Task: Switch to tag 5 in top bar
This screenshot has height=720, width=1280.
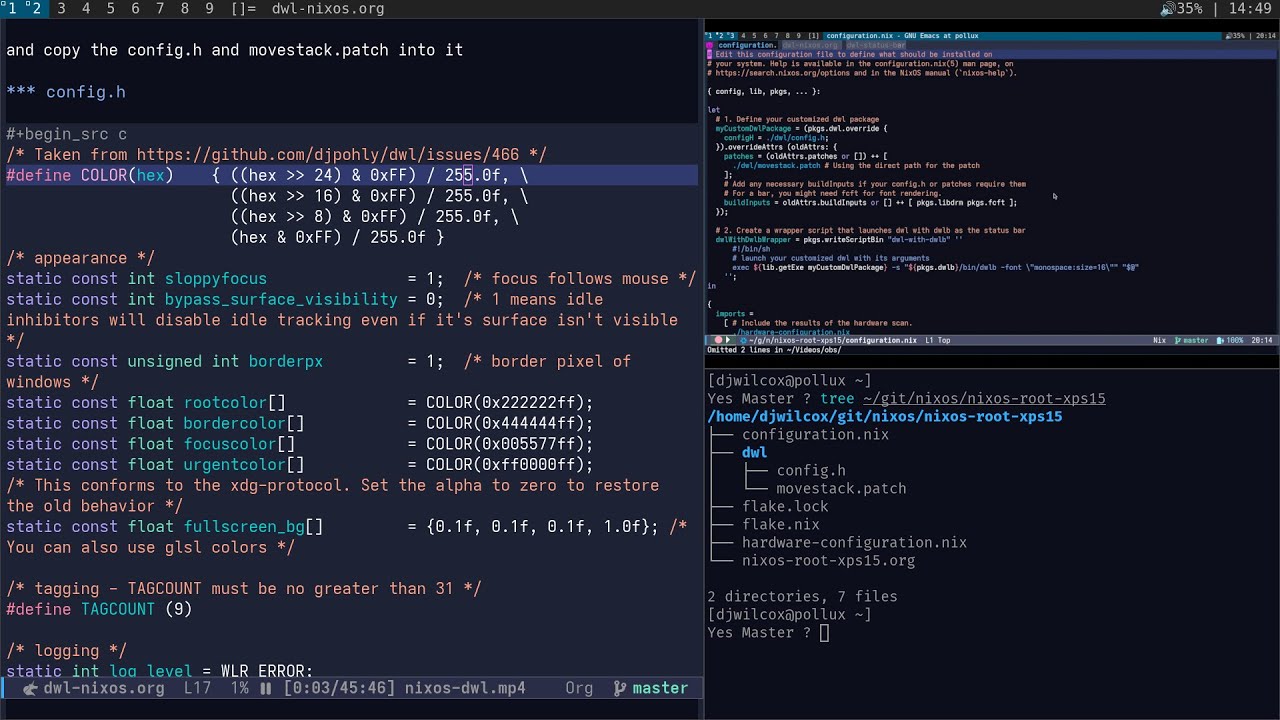Action: pos(111,8)
